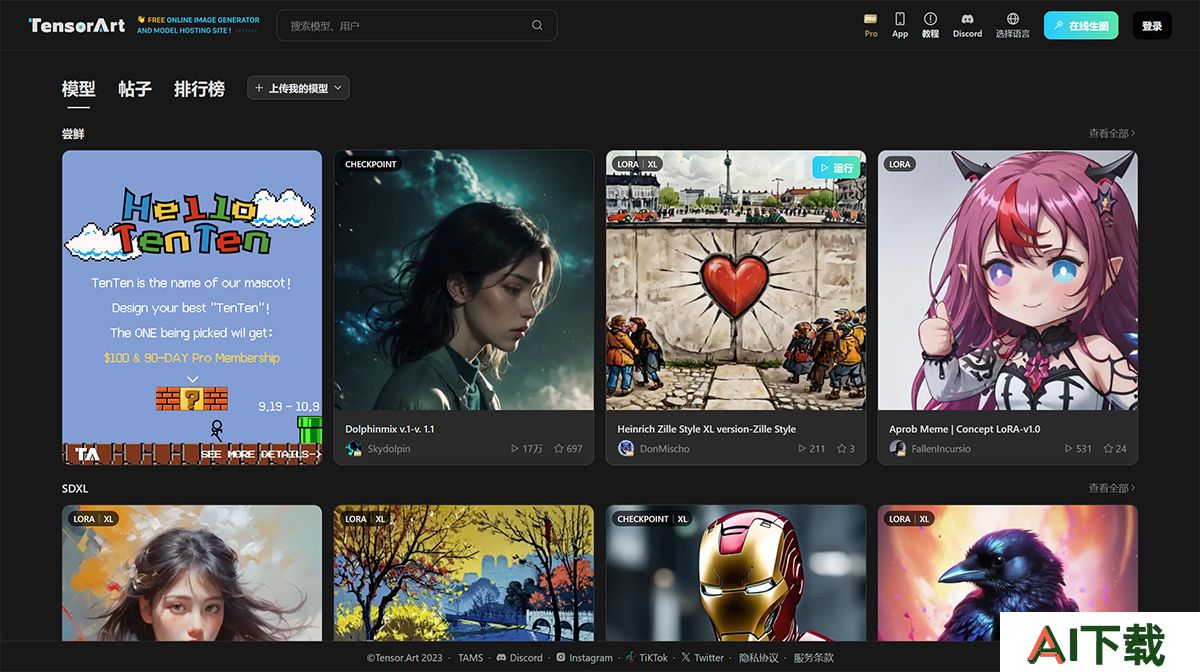Click the Twitter X icon in footer
The width and height of the screenshot is (1200, 672).
686,657
